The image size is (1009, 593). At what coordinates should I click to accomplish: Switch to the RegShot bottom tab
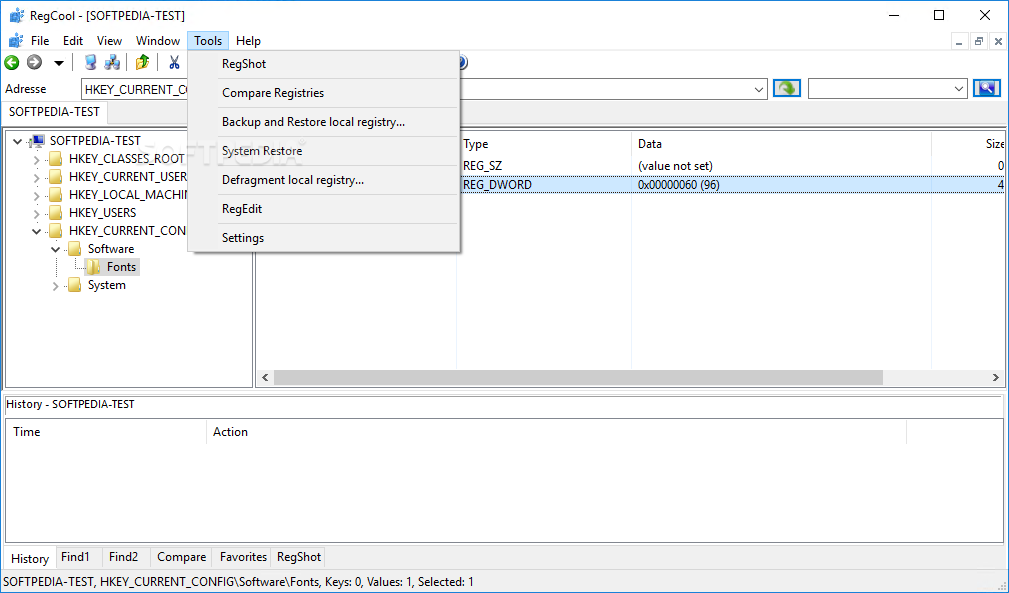point(299,557)
